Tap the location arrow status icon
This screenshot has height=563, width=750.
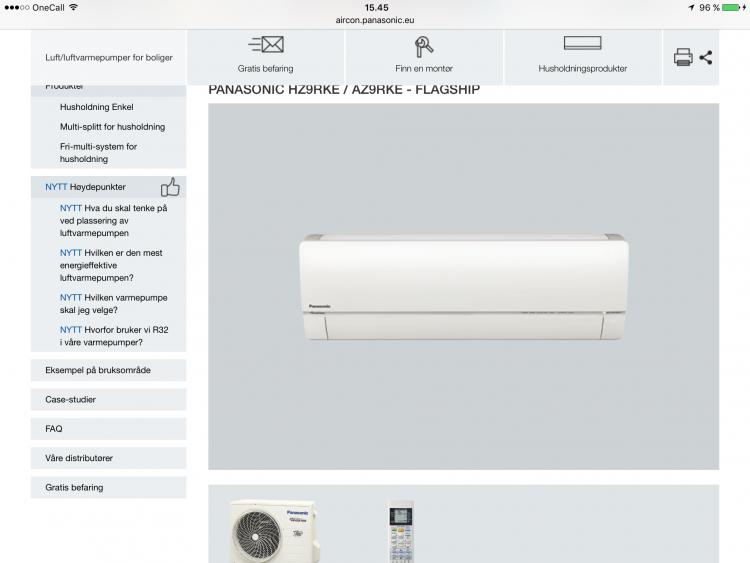coord(691,8)
